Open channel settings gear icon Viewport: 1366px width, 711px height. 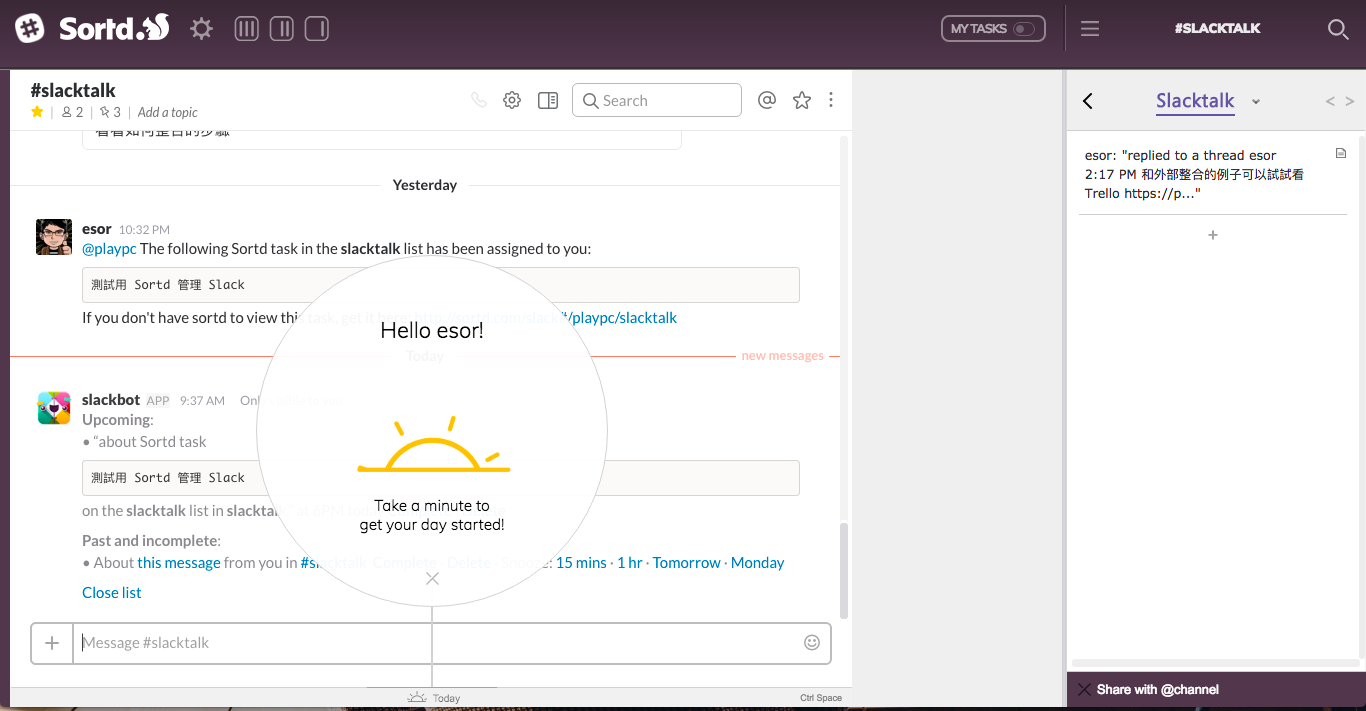[512, 100]
